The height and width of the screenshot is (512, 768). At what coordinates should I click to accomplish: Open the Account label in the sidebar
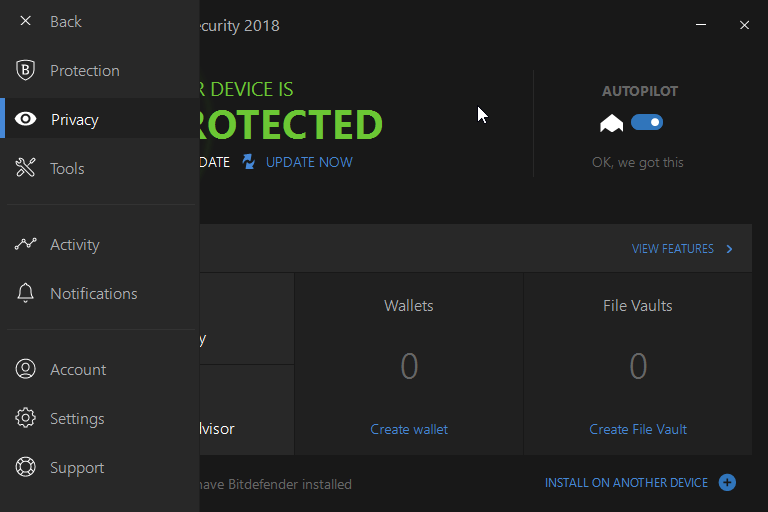point(78,369)
